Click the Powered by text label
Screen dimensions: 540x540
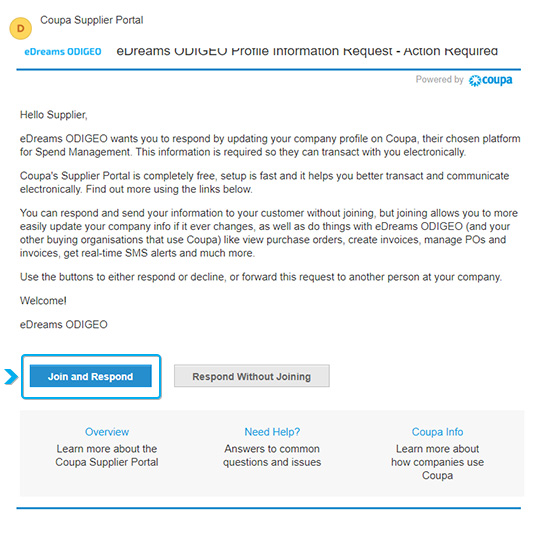[439, 80]
